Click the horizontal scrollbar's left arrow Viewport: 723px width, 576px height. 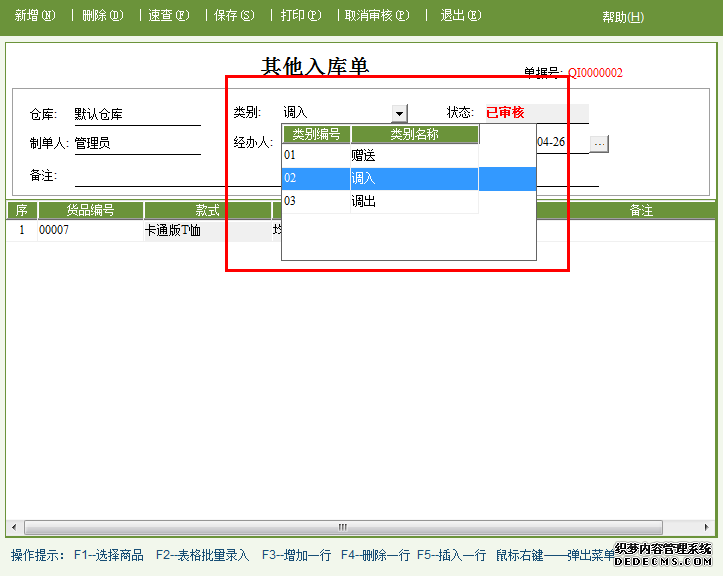pyautogui.click(x=15, y=527)
